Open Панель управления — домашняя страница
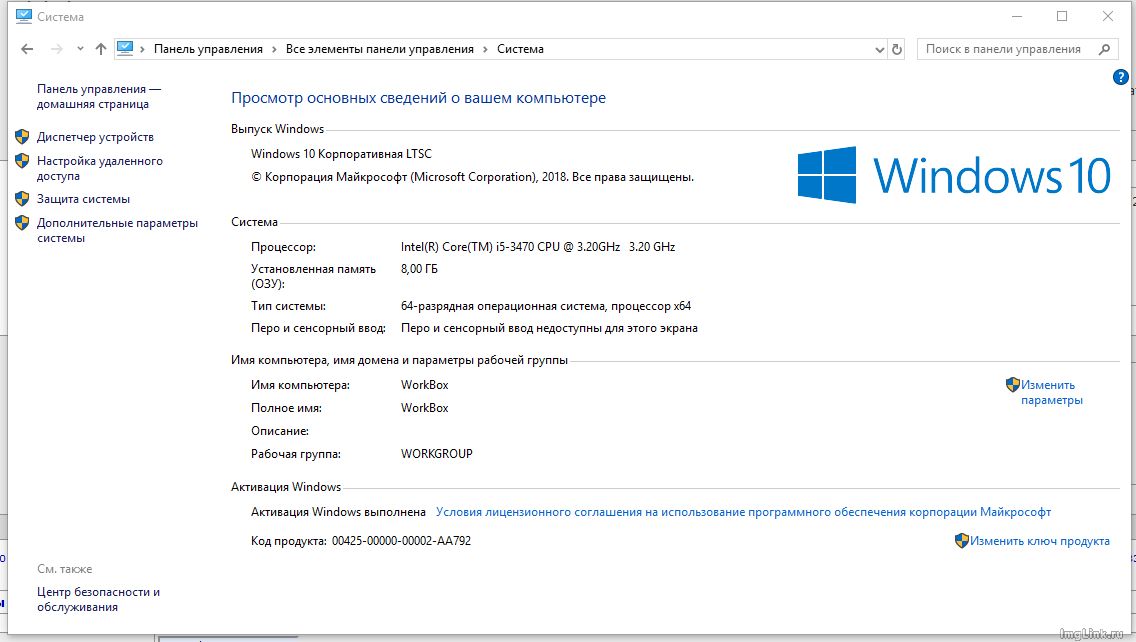 99,96
